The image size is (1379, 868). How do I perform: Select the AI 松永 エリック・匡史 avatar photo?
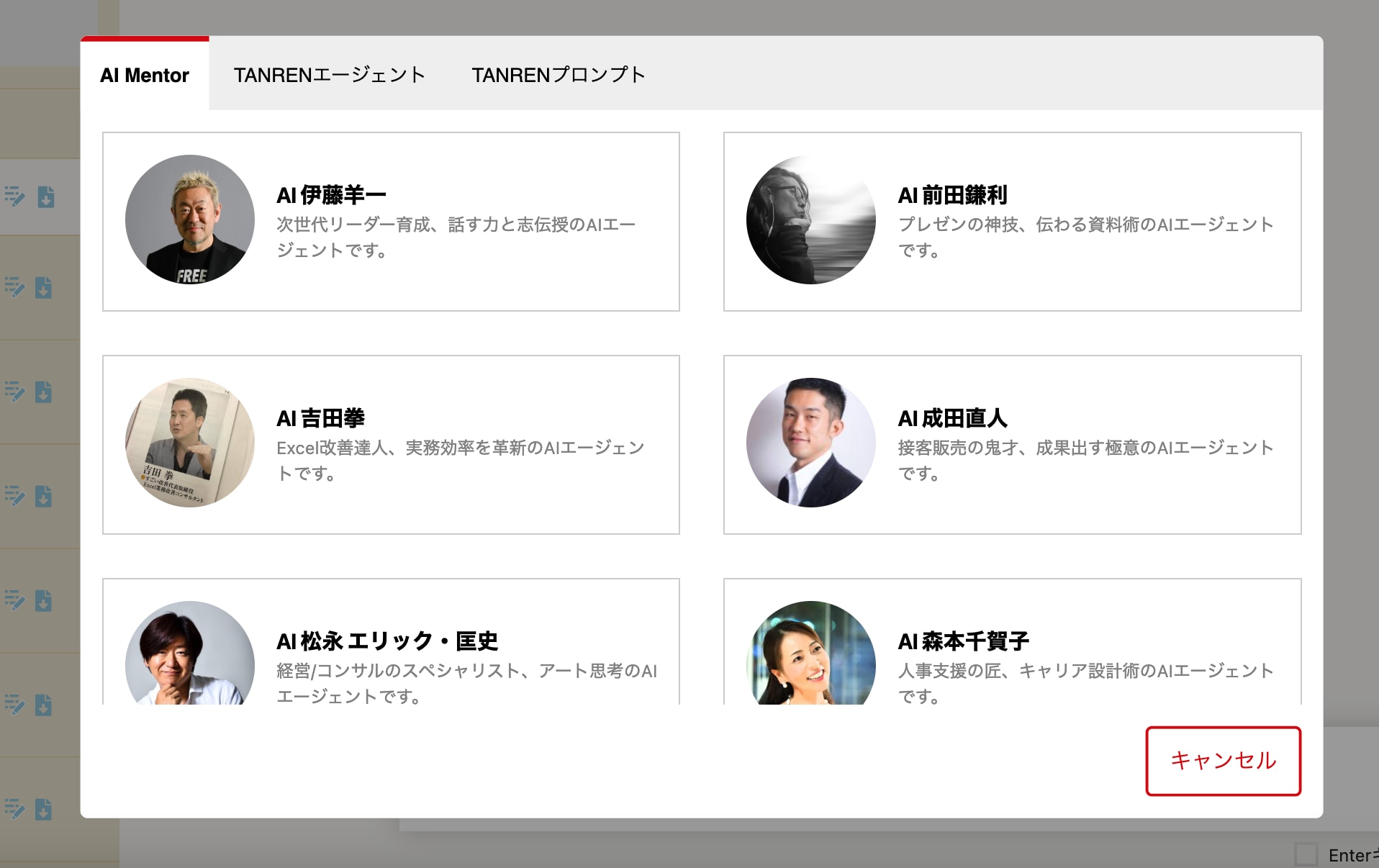pyautogui.click(x=190, y=653)
